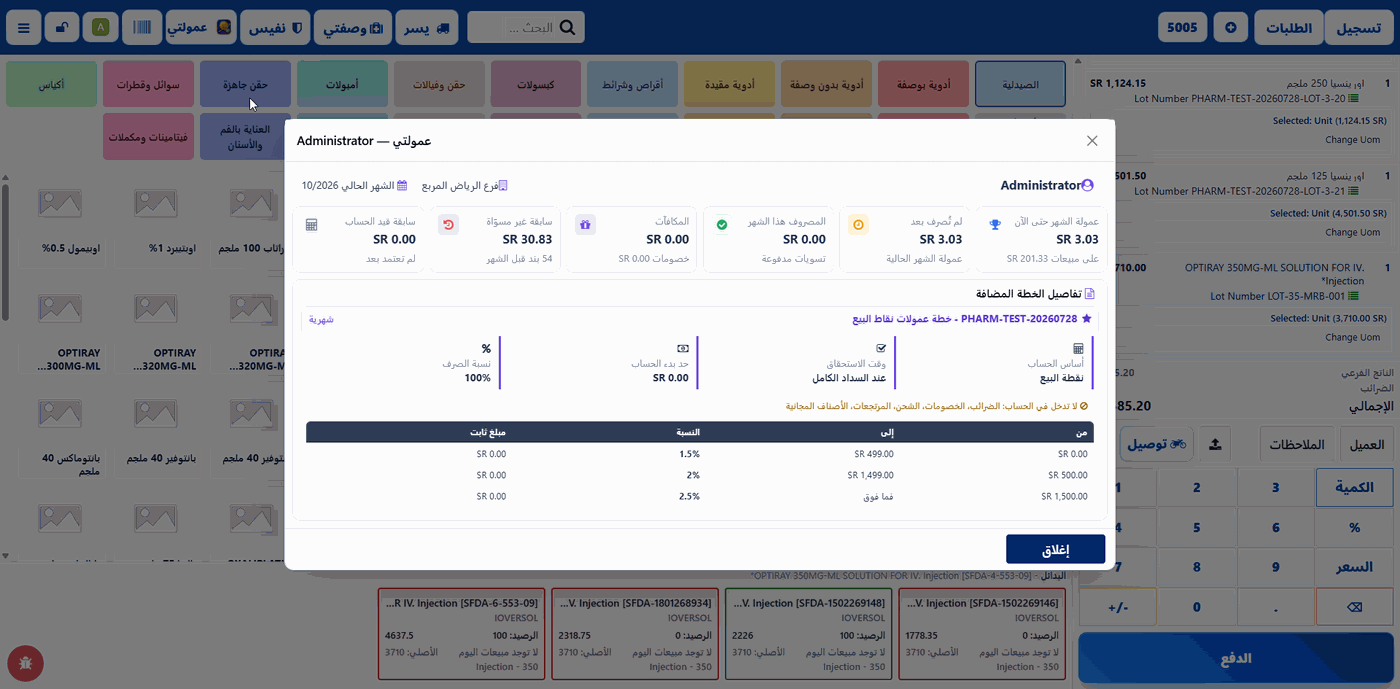Select the فيتامينات ومكملات pink category tile

point(149,137)
